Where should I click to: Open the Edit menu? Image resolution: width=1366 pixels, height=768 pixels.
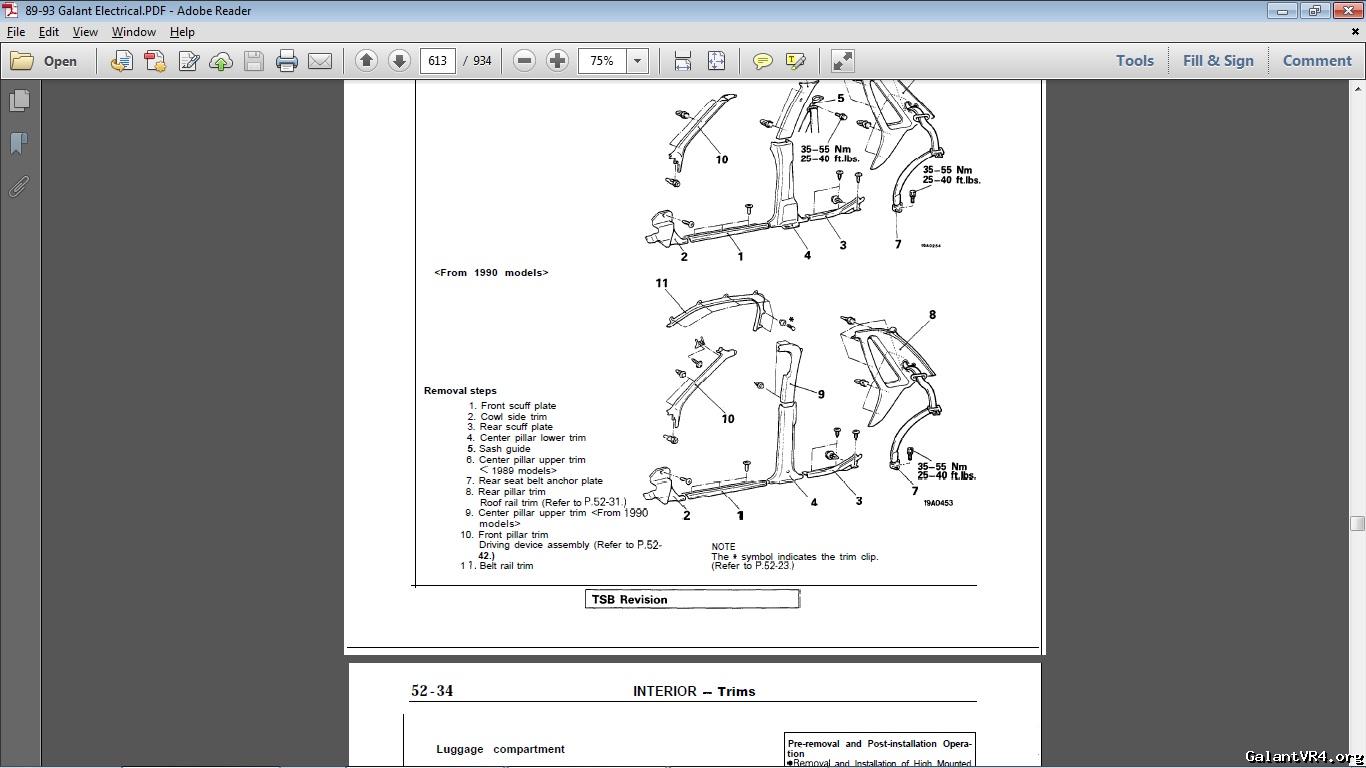click(48, 32)
